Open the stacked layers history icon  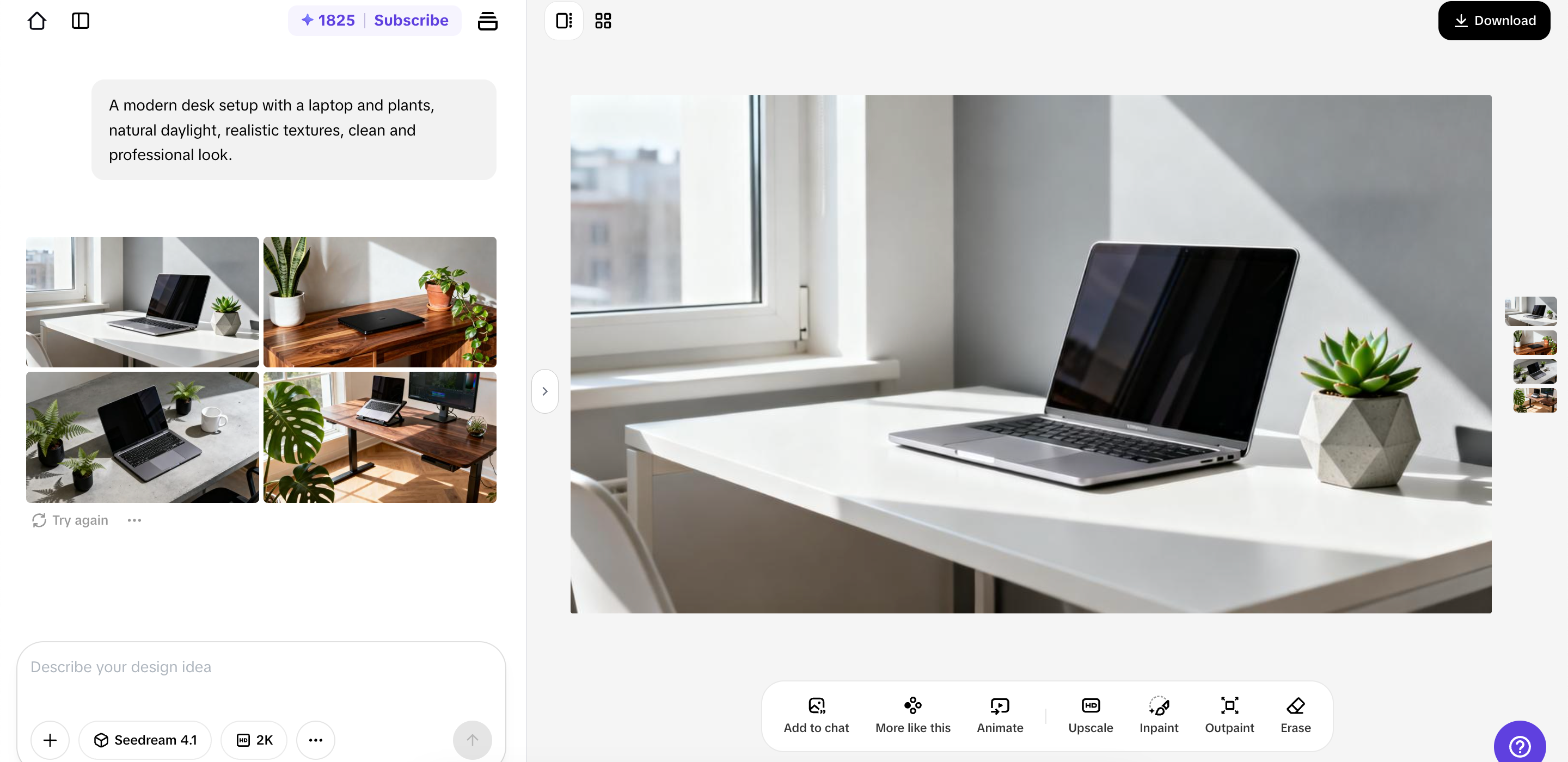487,21
